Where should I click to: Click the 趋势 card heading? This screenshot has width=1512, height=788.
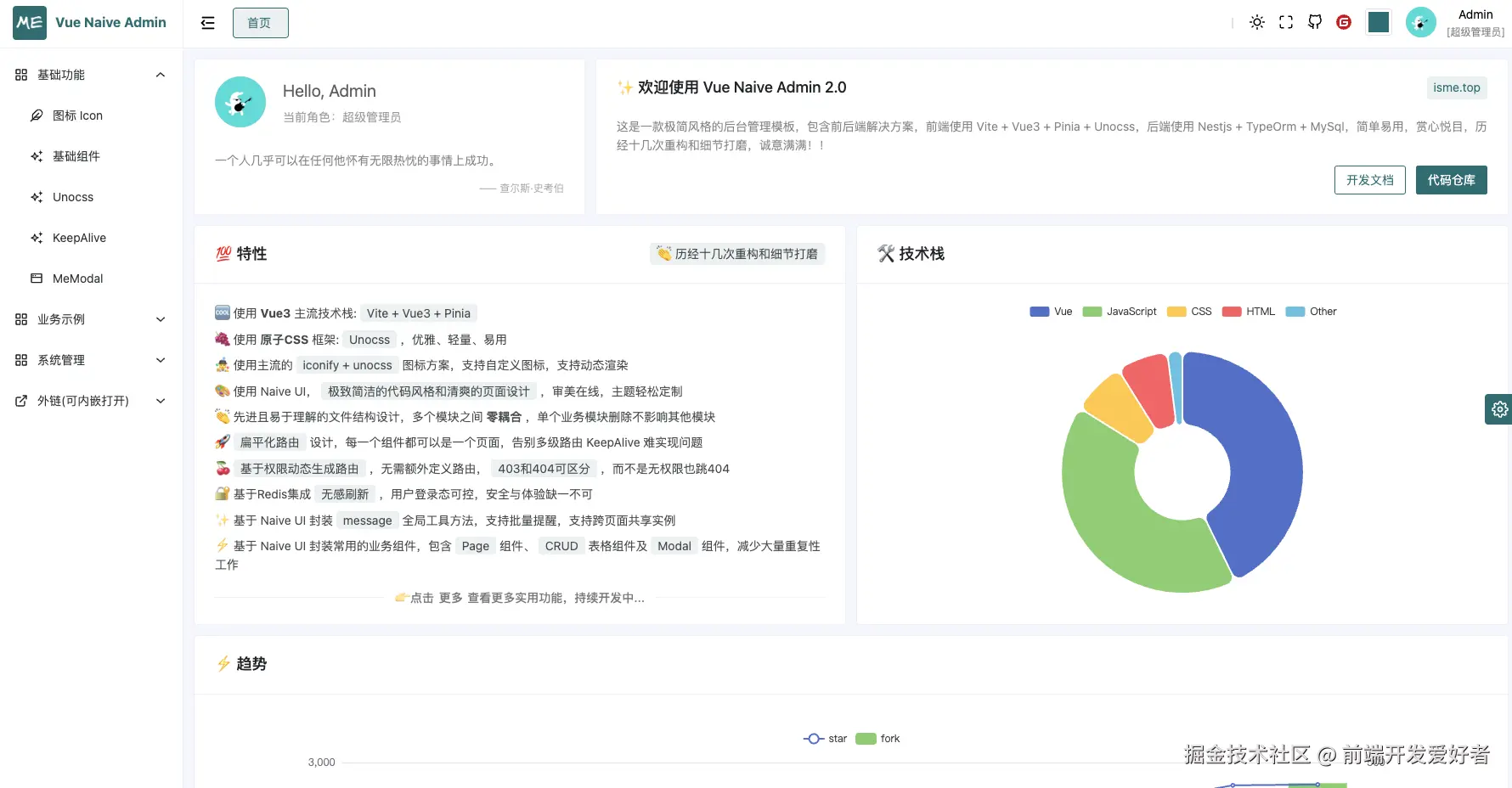point(241,664)
